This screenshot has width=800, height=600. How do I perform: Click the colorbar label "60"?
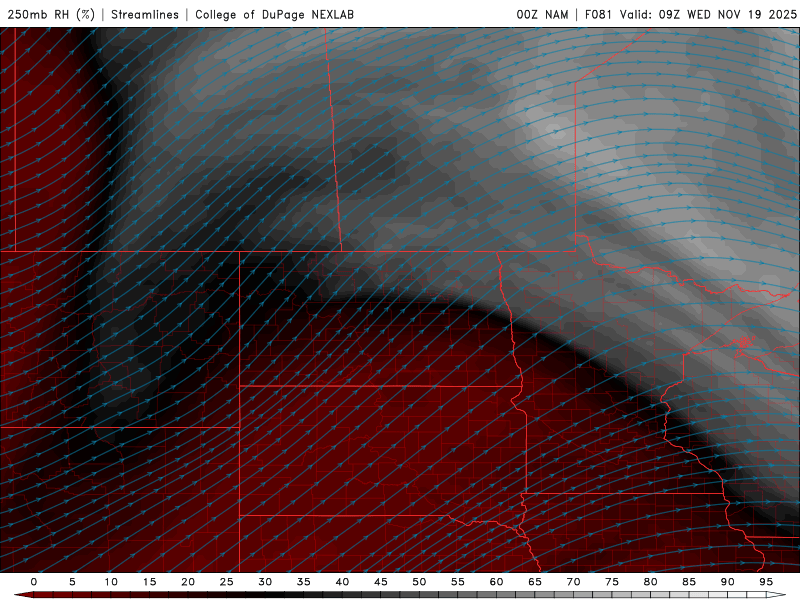[496, 582]
